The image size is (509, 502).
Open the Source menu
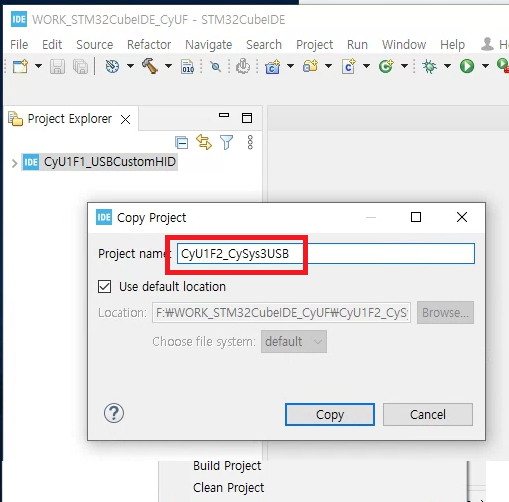click(x=95, y=44)
